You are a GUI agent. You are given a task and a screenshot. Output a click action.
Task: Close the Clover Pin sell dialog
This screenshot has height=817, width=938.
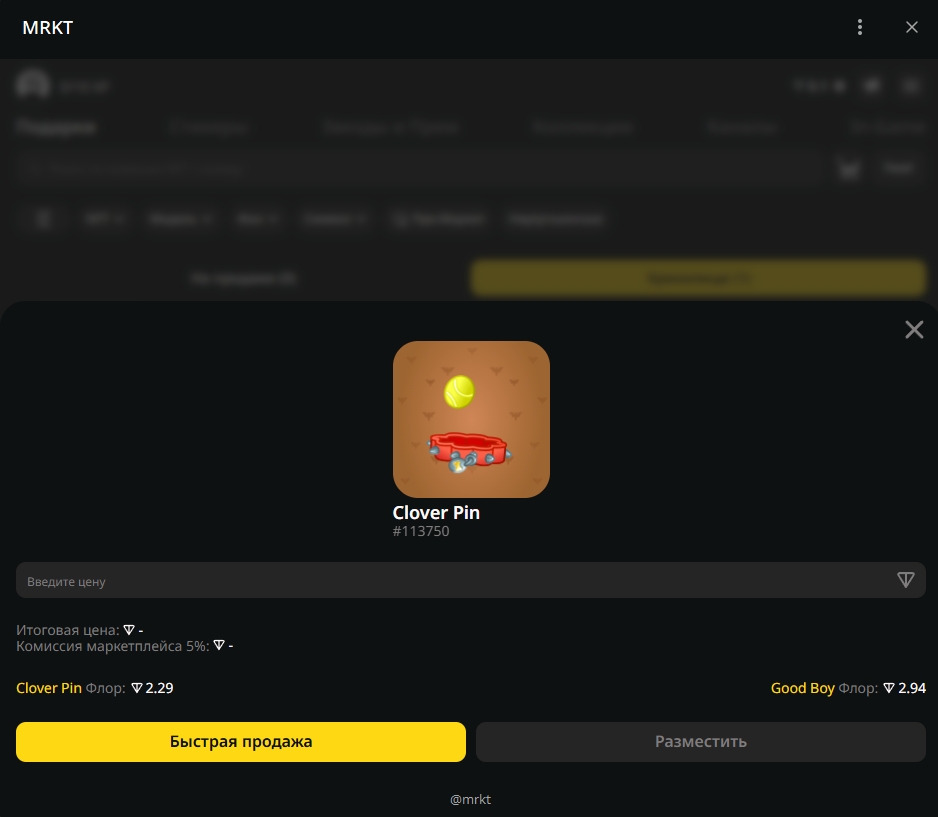coord(913,330)
